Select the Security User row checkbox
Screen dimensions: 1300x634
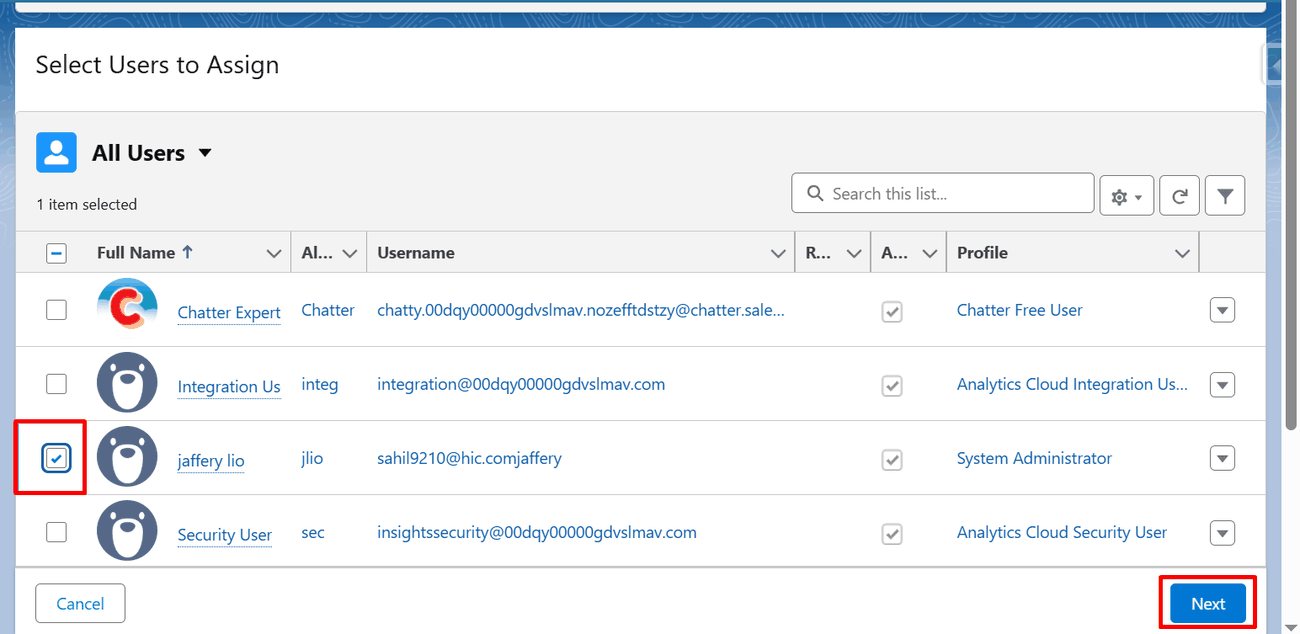click(x=57, y=532)
